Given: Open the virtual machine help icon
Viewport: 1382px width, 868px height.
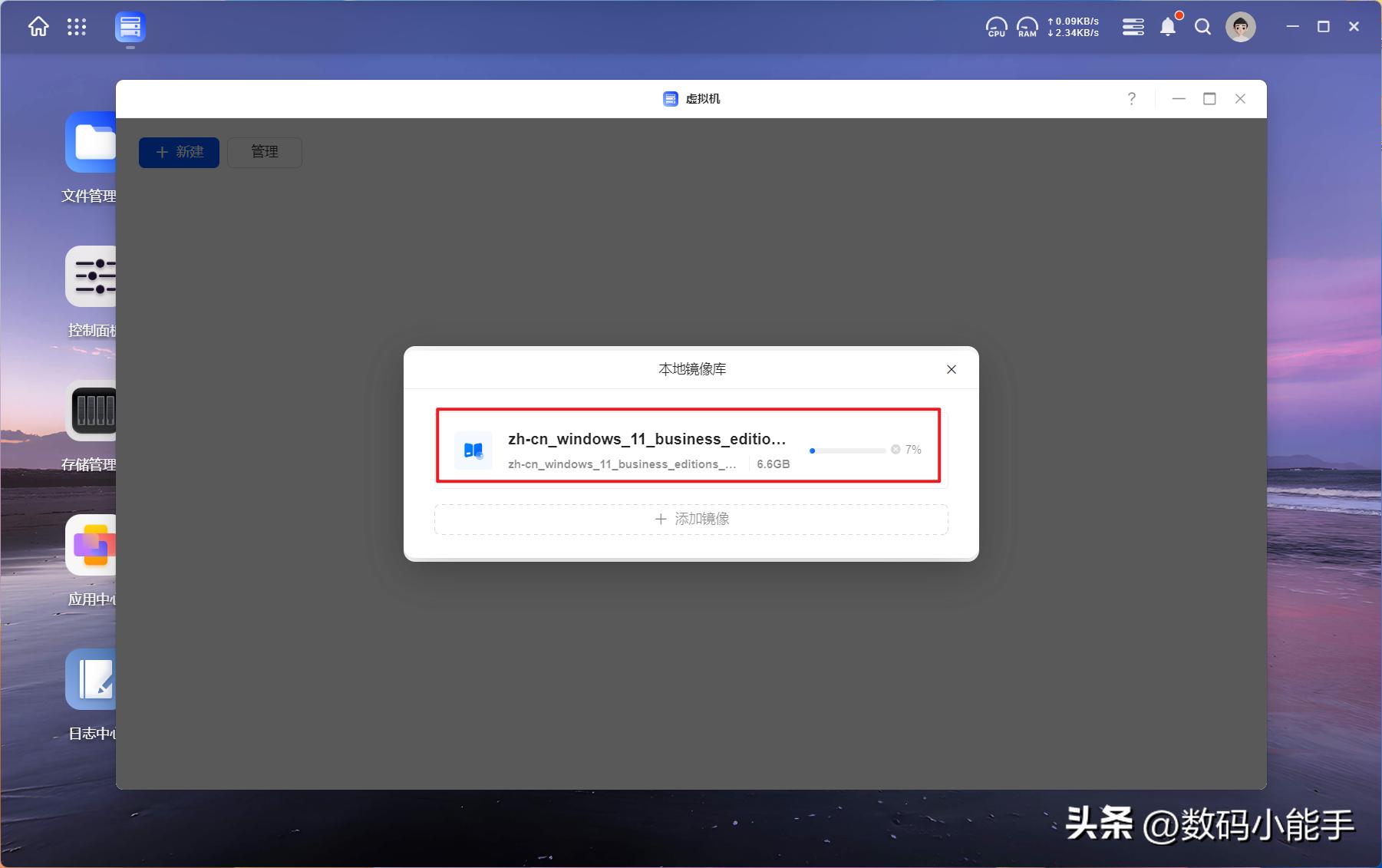Looking at the screenshot, I should coord(1131,99).
